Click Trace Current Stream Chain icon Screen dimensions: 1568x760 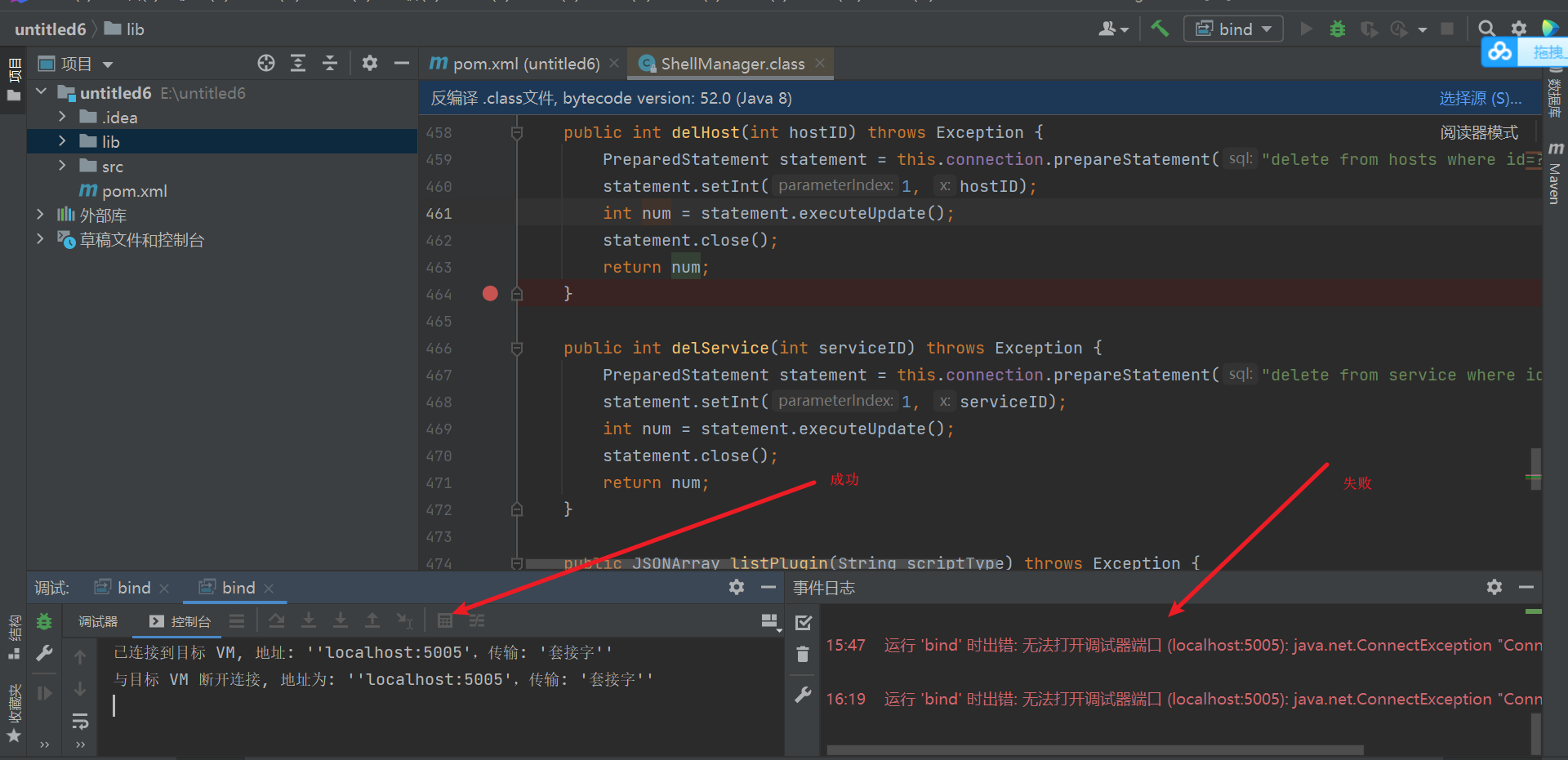tap(477, 621)
